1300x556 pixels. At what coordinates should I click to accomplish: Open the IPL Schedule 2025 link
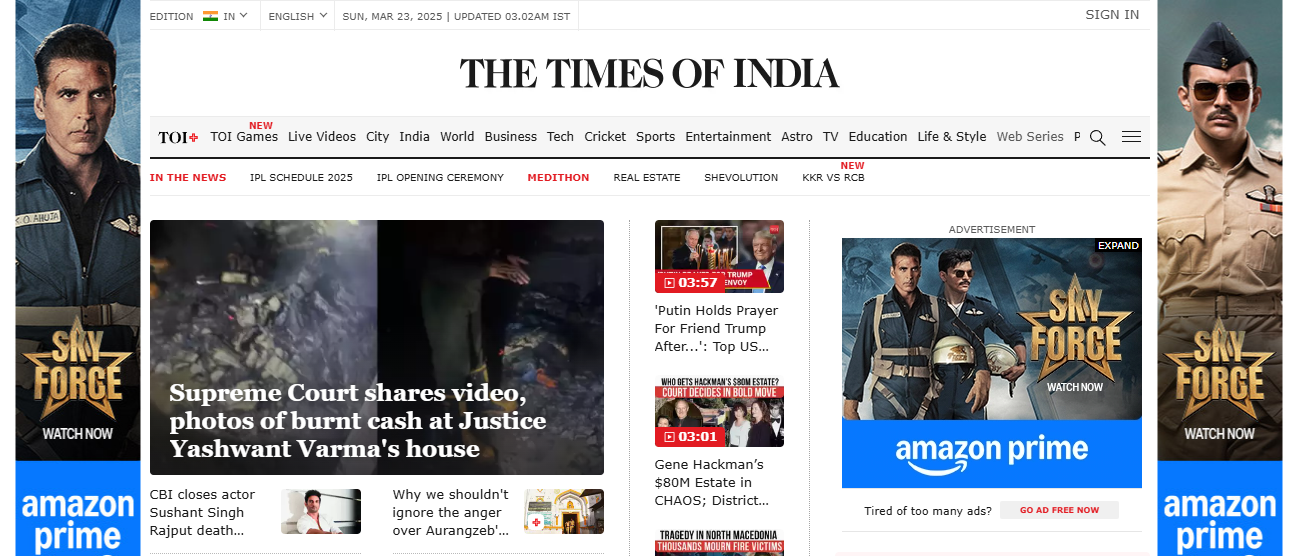(301, 178)
